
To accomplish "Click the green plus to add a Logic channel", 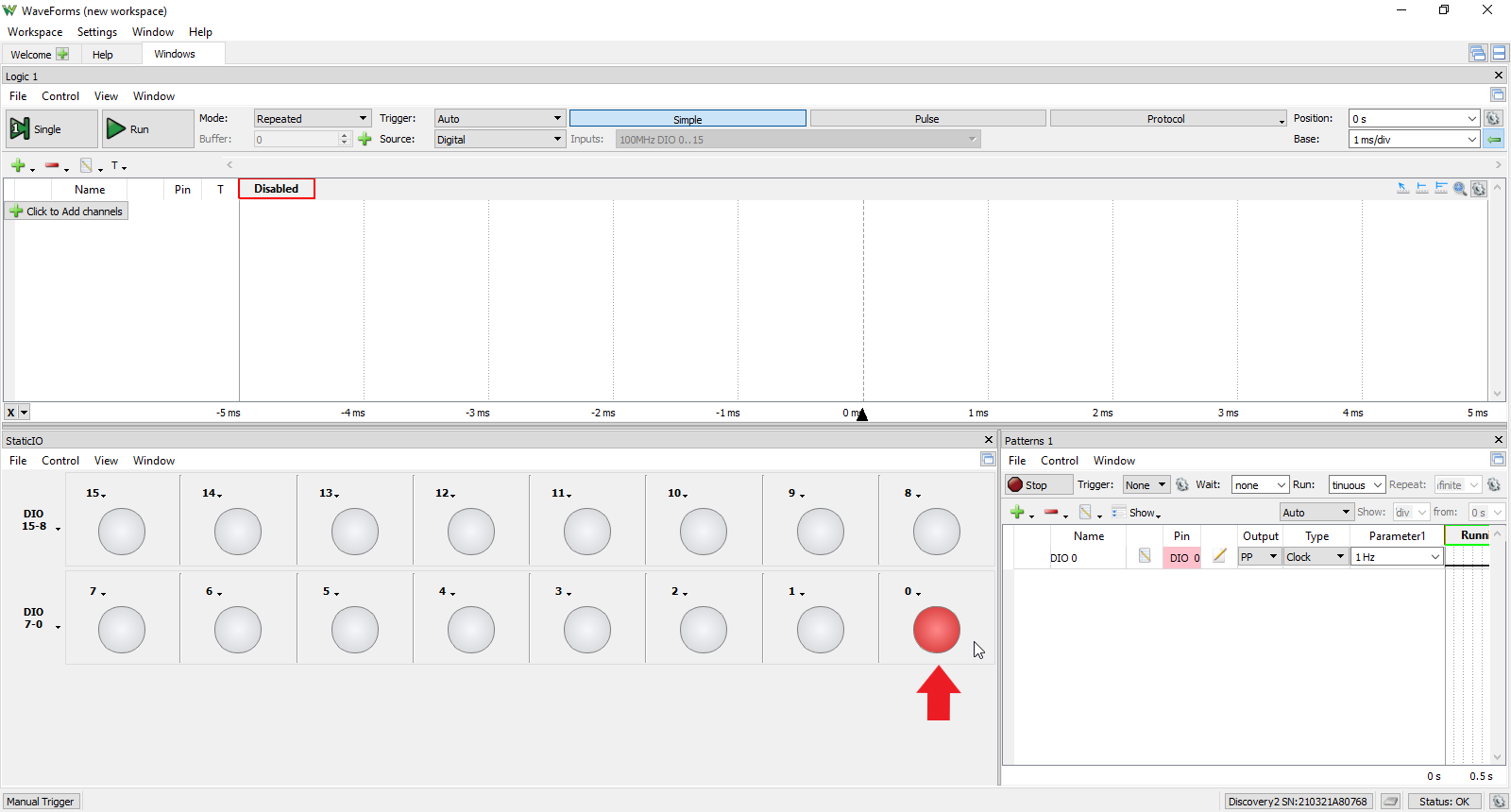I will [18, 166].
